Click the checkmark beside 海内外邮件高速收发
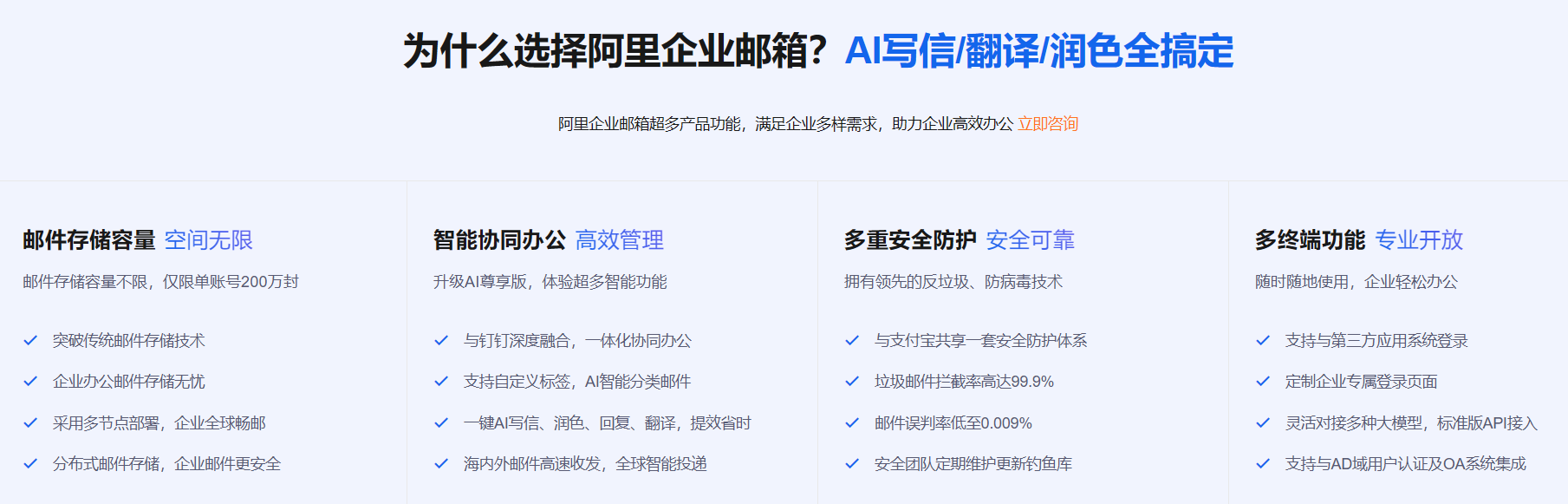The width and height of the screenshot is (1568, 504). click(x=441, y=463)
